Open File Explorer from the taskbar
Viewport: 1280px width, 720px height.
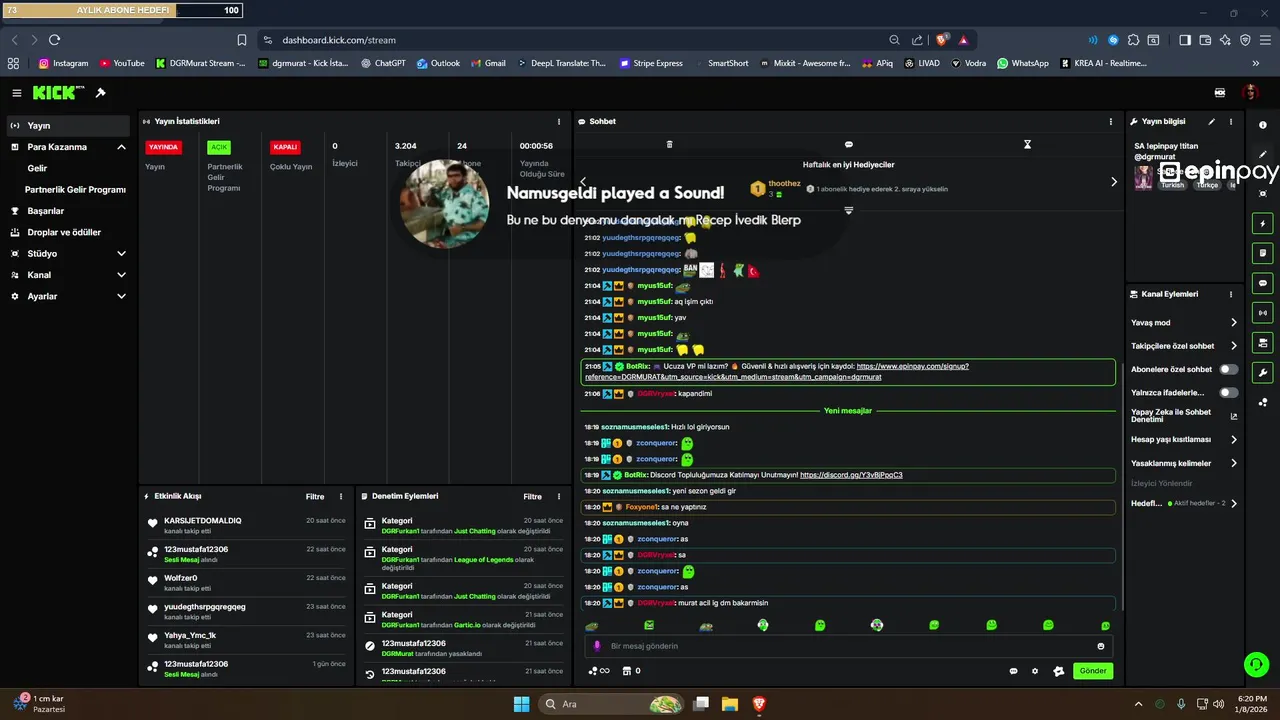pos(730,704)
